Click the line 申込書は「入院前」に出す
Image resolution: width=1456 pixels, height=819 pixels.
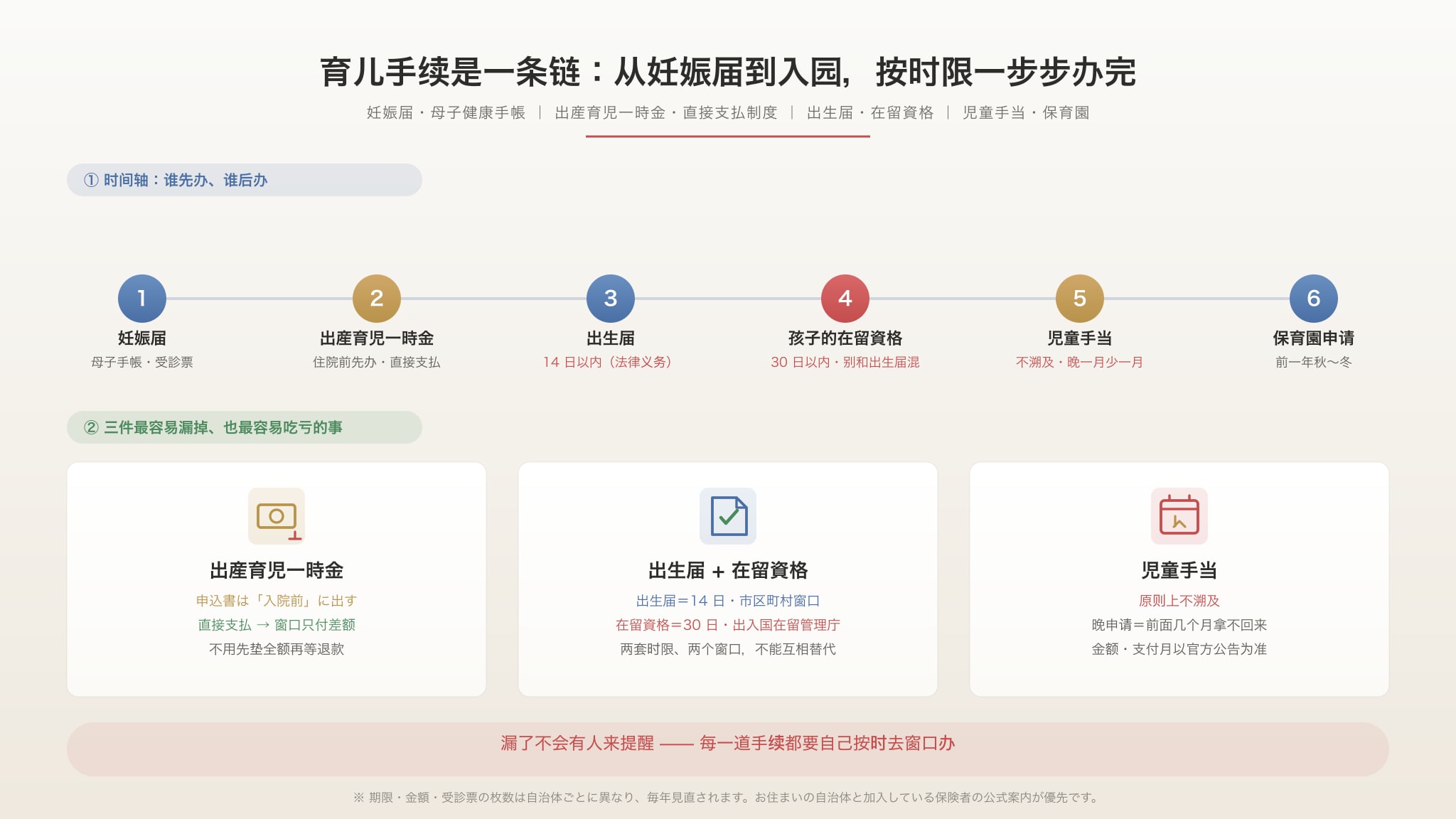pyautogui.click(x=277, y=601)
